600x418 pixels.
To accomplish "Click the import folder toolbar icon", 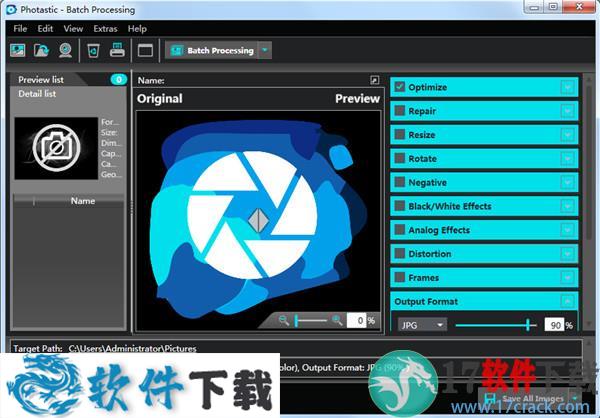I will pos(41,50).
